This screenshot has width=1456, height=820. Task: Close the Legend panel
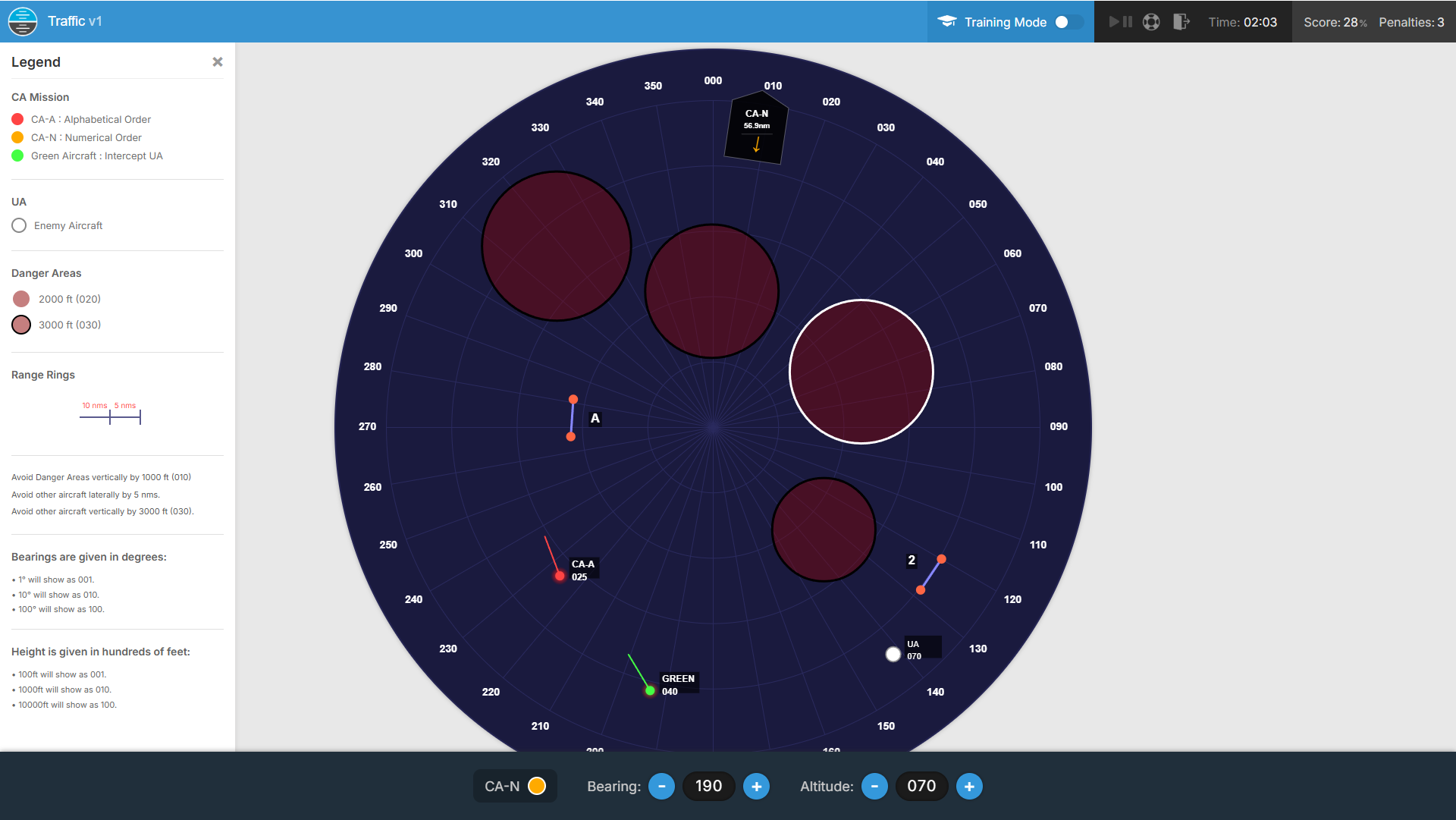click(218, 62)
